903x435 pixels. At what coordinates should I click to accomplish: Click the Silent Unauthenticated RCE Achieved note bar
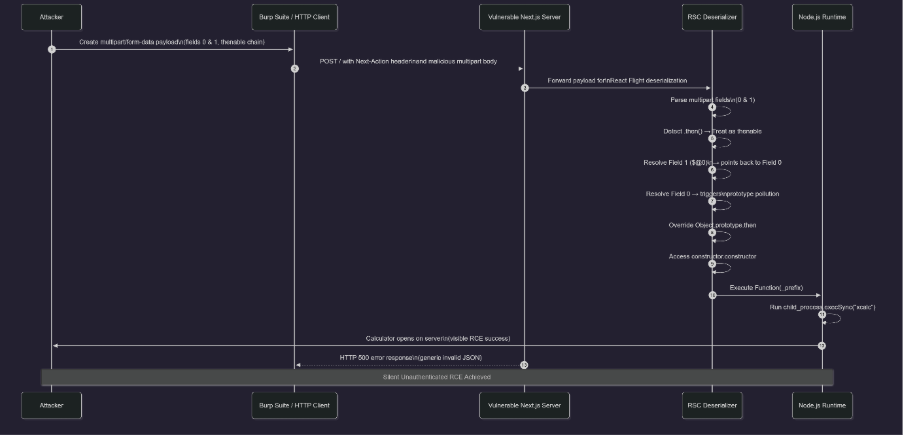pyautogui.click(x=437, y=377)
